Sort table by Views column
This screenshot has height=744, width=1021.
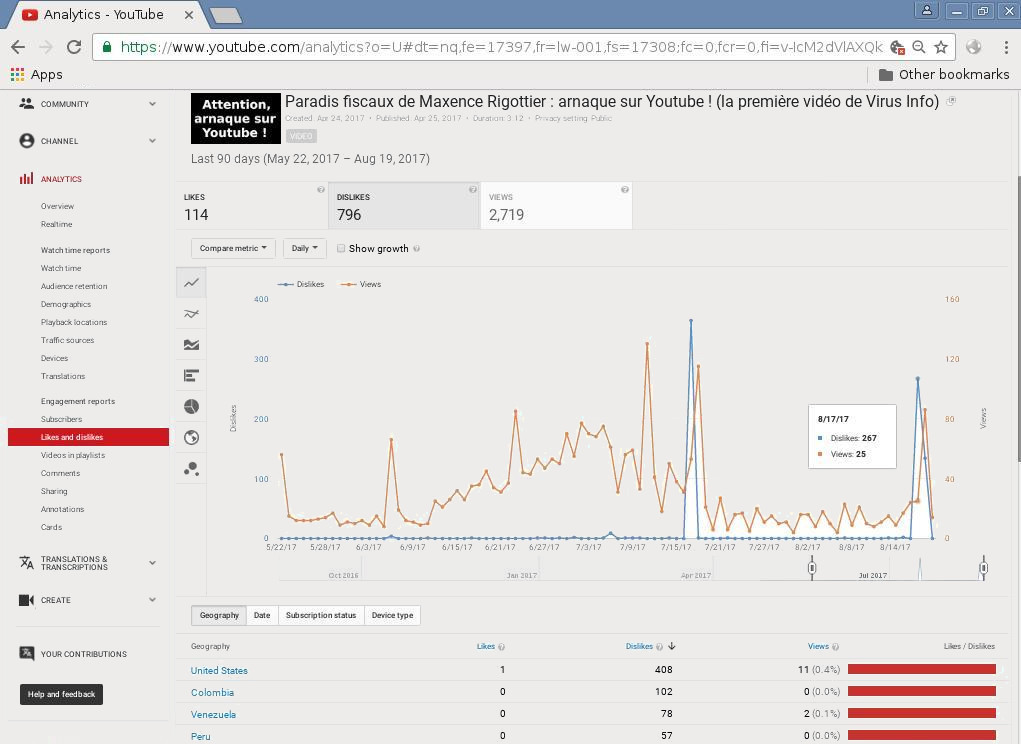coord(818,646)
